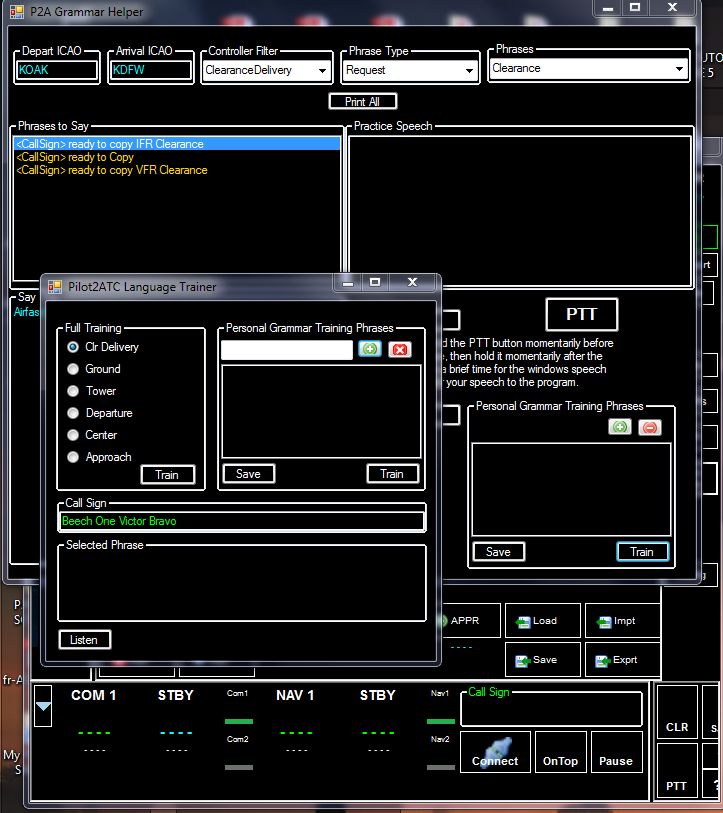Select '<CallSign> ready to Copy' phrase
Screen dimensions: 723x813
coord(177,157)
